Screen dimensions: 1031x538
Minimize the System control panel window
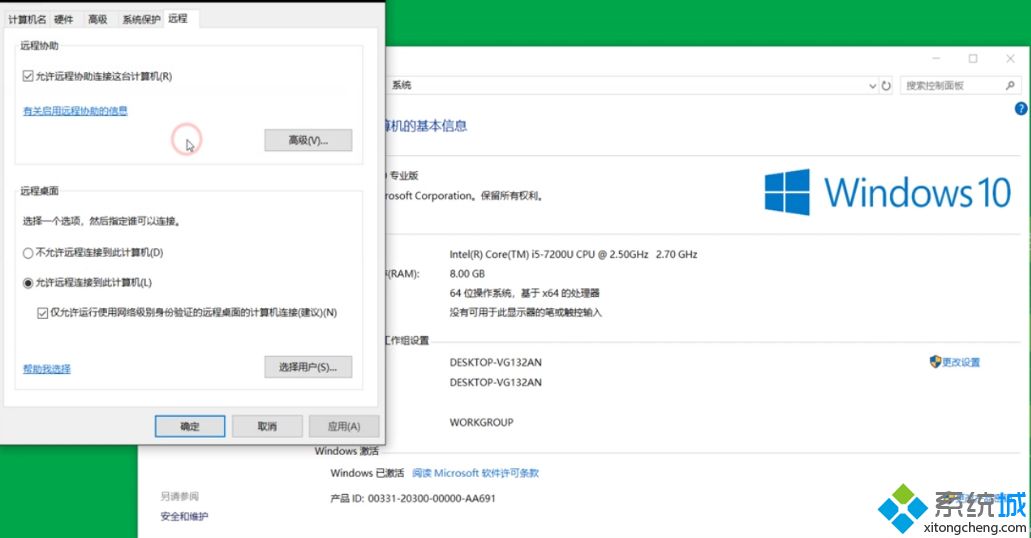coord(936,59)
